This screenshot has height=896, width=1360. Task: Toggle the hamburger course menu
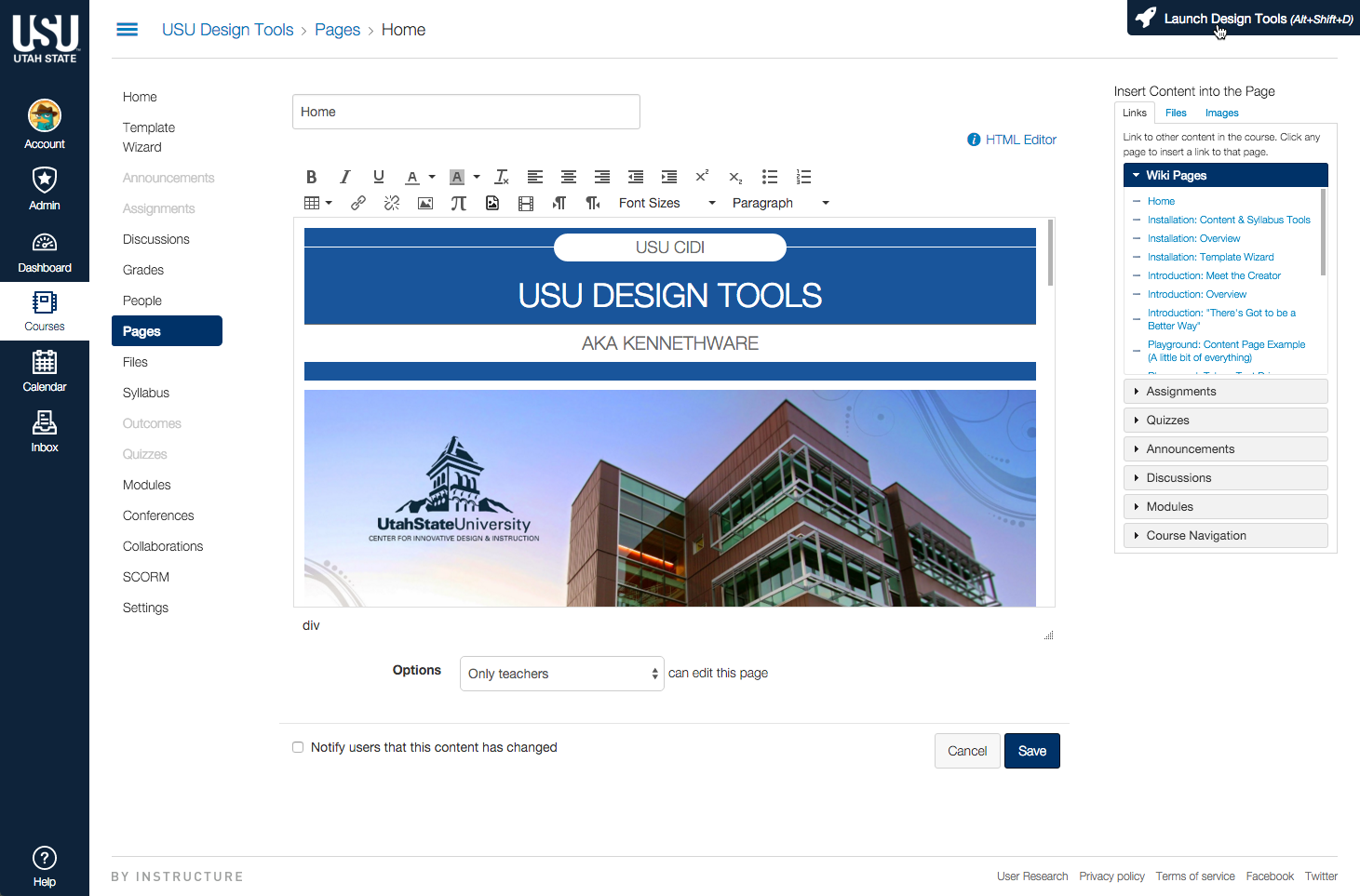point(128,30)
